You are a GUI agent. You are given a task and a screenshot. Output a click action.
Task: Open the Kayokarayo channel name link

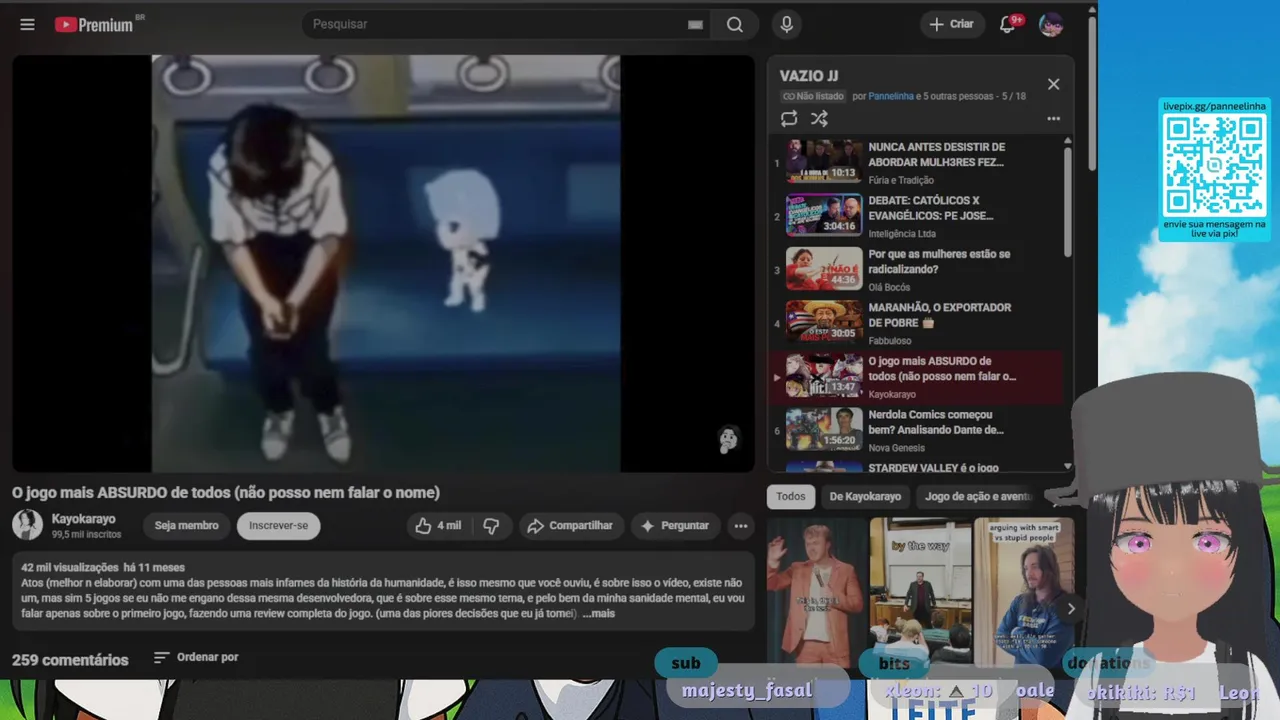(84, 519)
